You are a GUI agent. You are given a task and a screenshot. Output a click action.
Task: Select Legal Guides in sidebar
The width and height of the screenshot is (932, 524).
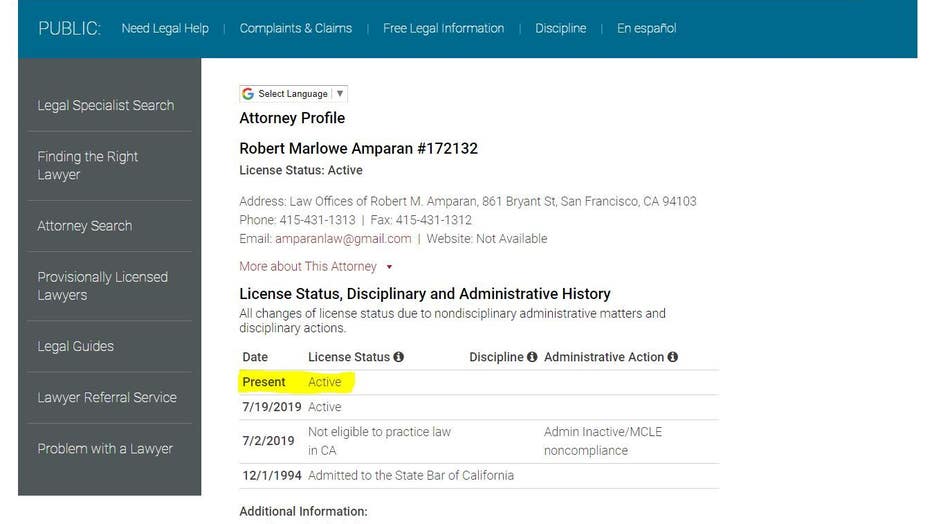[75, 346]
